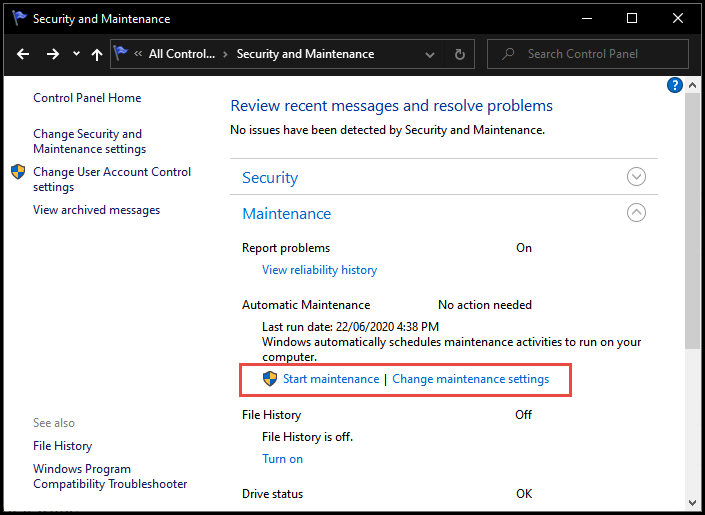
Task: Click Start maintenance link
Action: pos(331,379)
